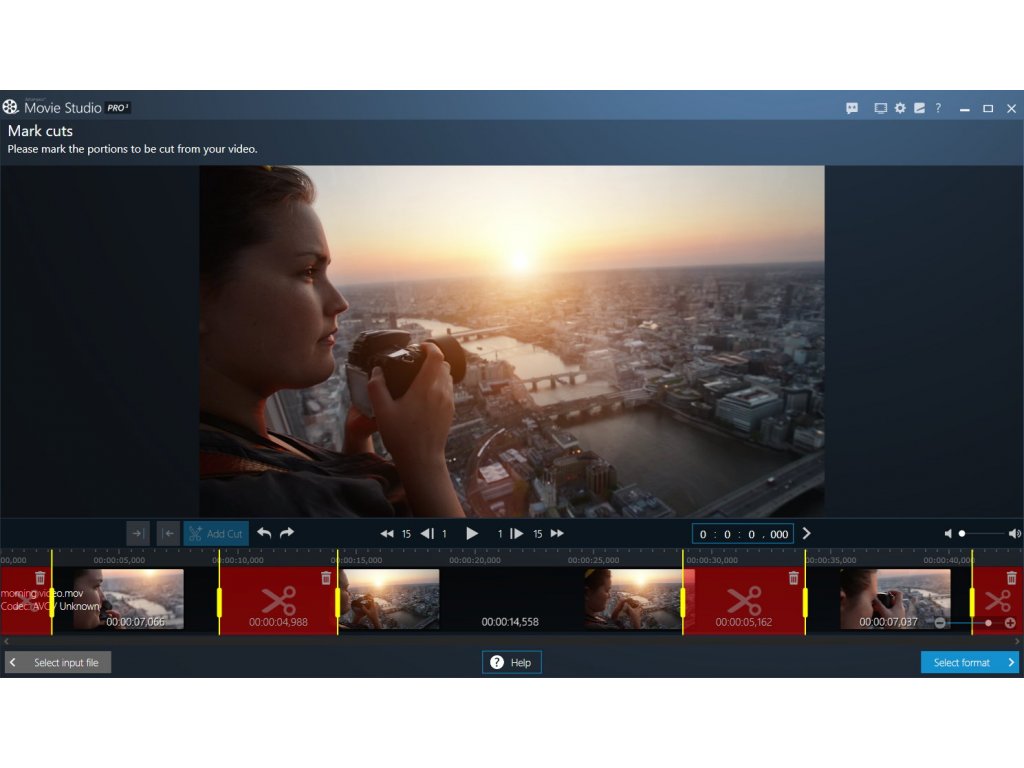Redo the previously undone action
Screen dimensions: 1024x768
pyautogui.click(x=287, y=533)
